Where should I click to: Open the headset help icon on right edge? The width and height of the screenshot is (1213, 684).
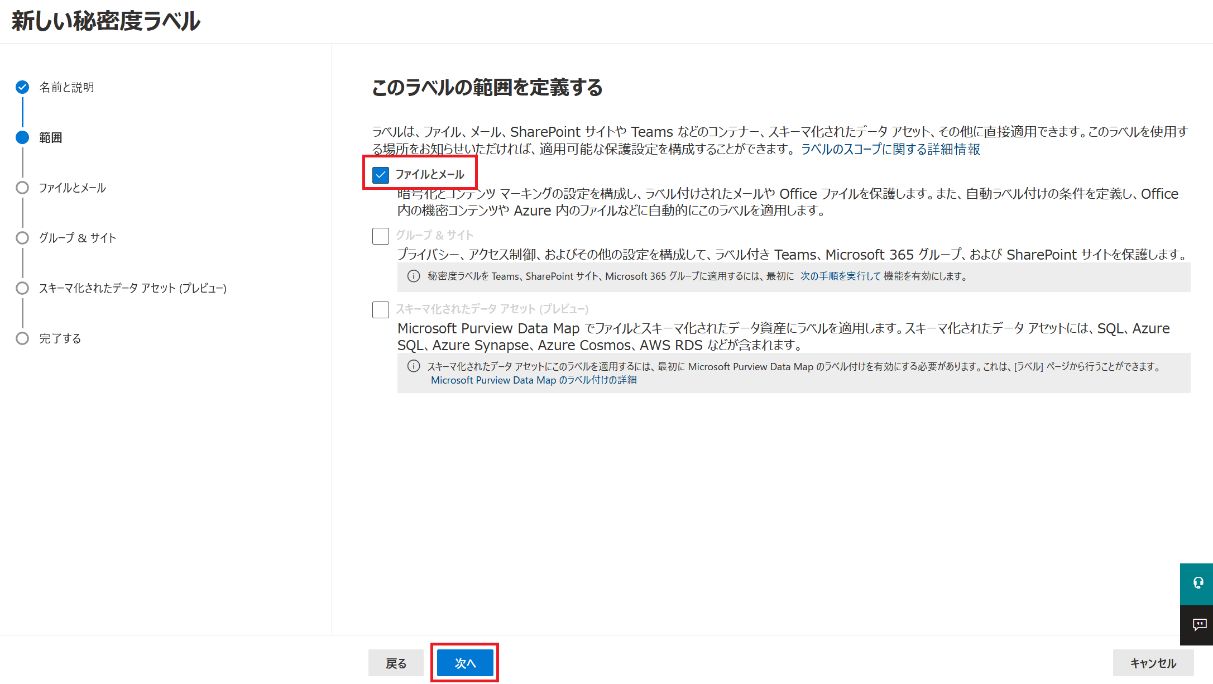coord(1197,584)
